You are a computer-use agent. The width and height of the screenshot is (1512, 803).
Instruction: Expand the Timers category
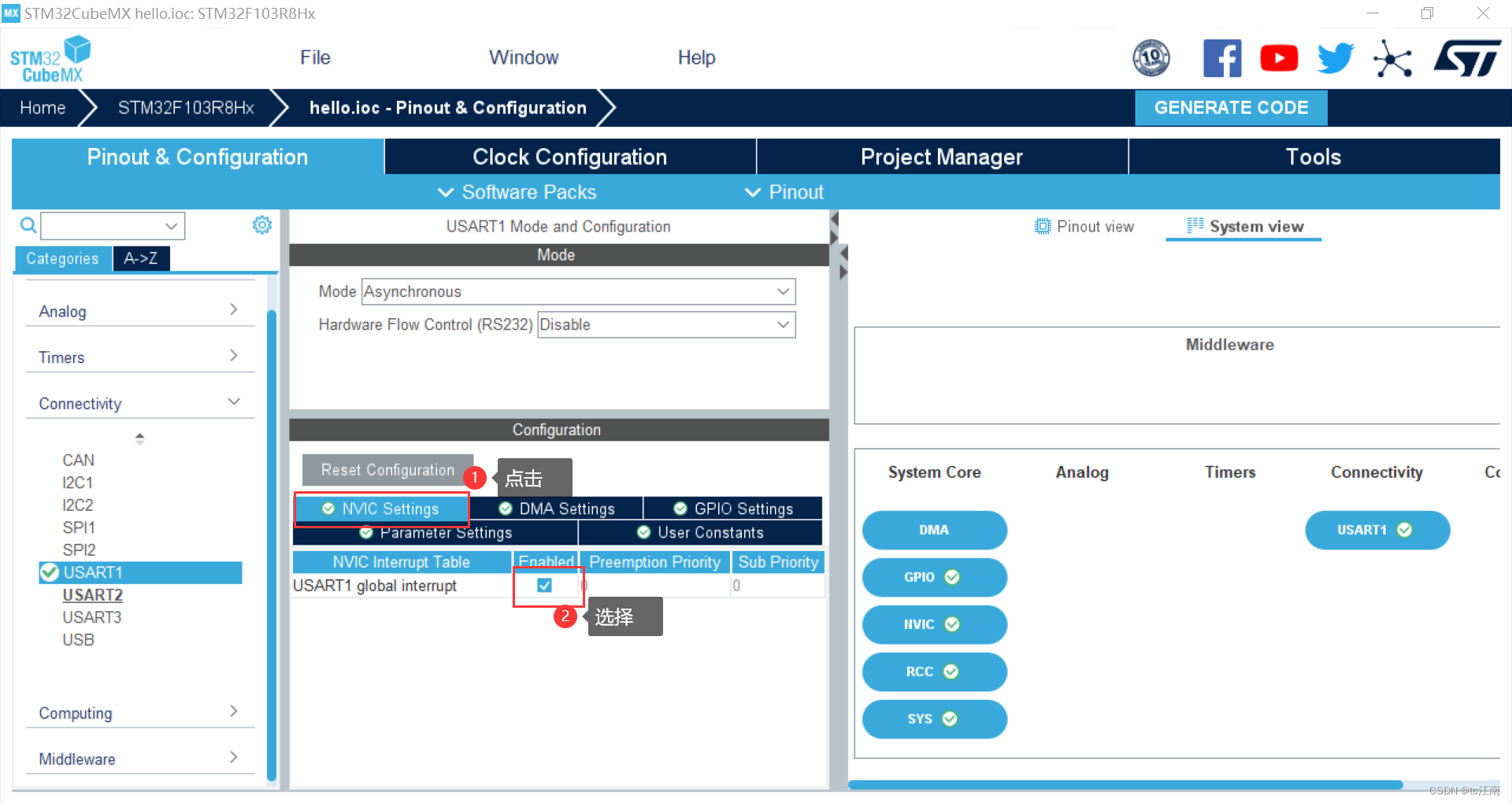tap(140, 357)
